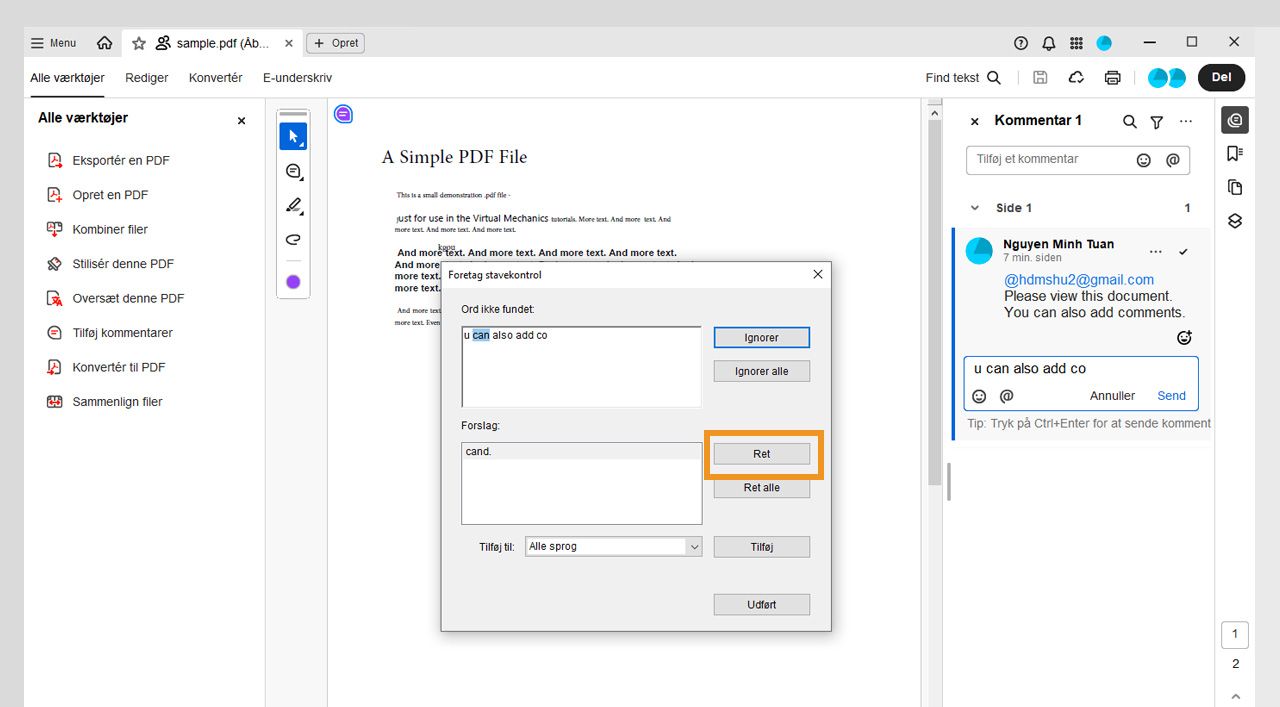Open the Menu hamburger button

point(53,43)
